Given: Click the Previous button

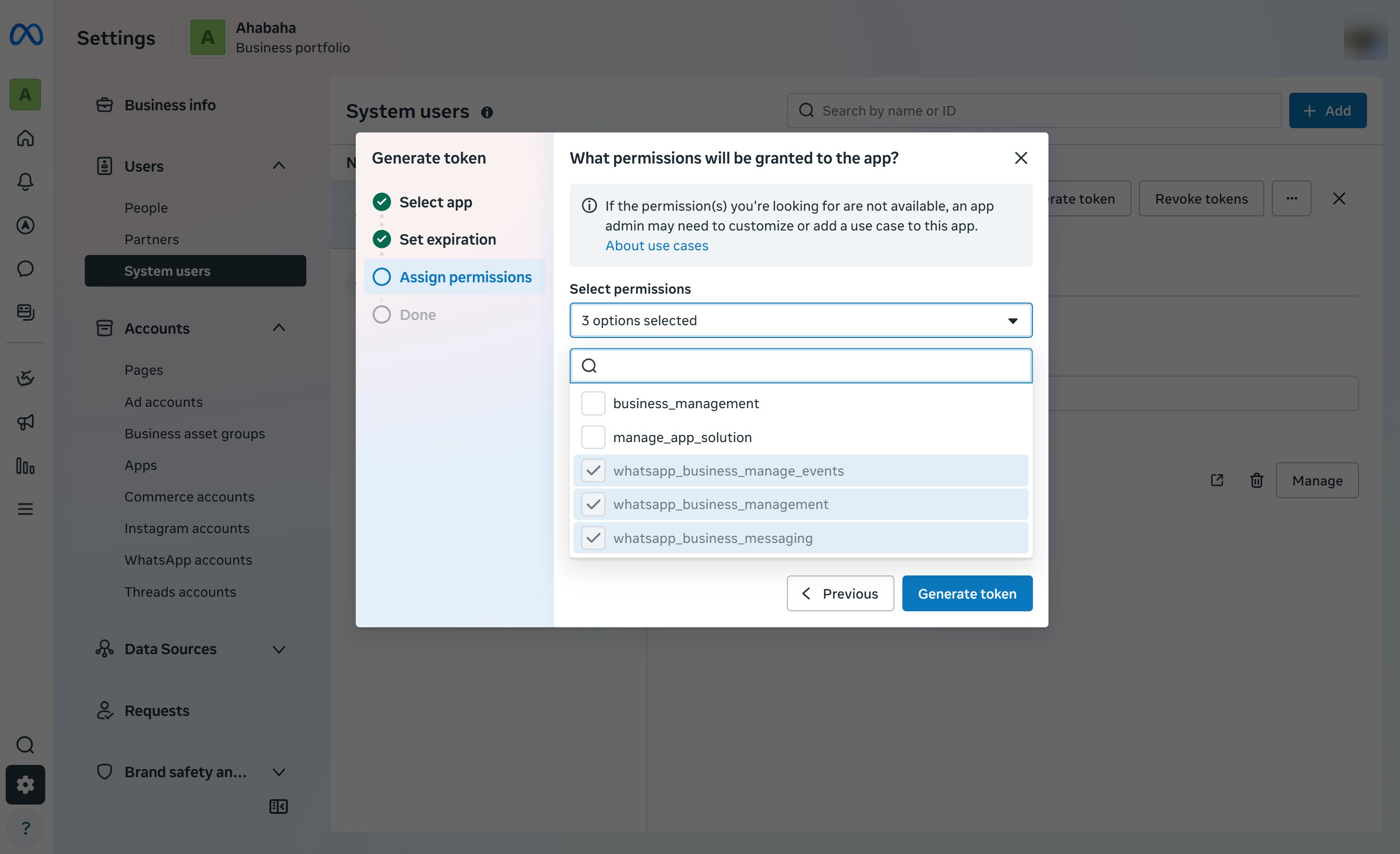Looking at the screenshot, I should point(840,593).
